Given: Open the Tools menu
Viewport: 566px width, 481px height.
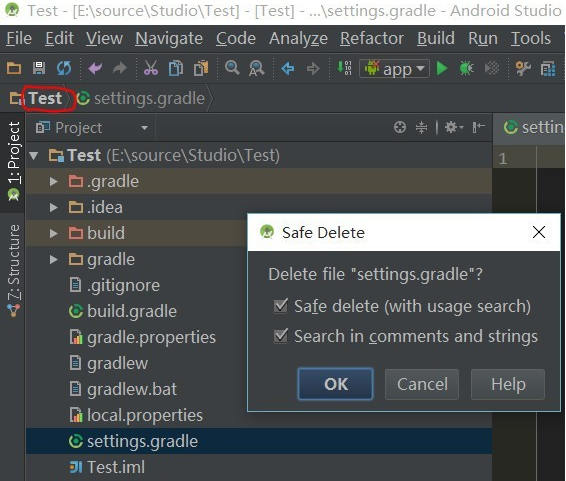Looking at the screenshot, I should pos(531,38).
